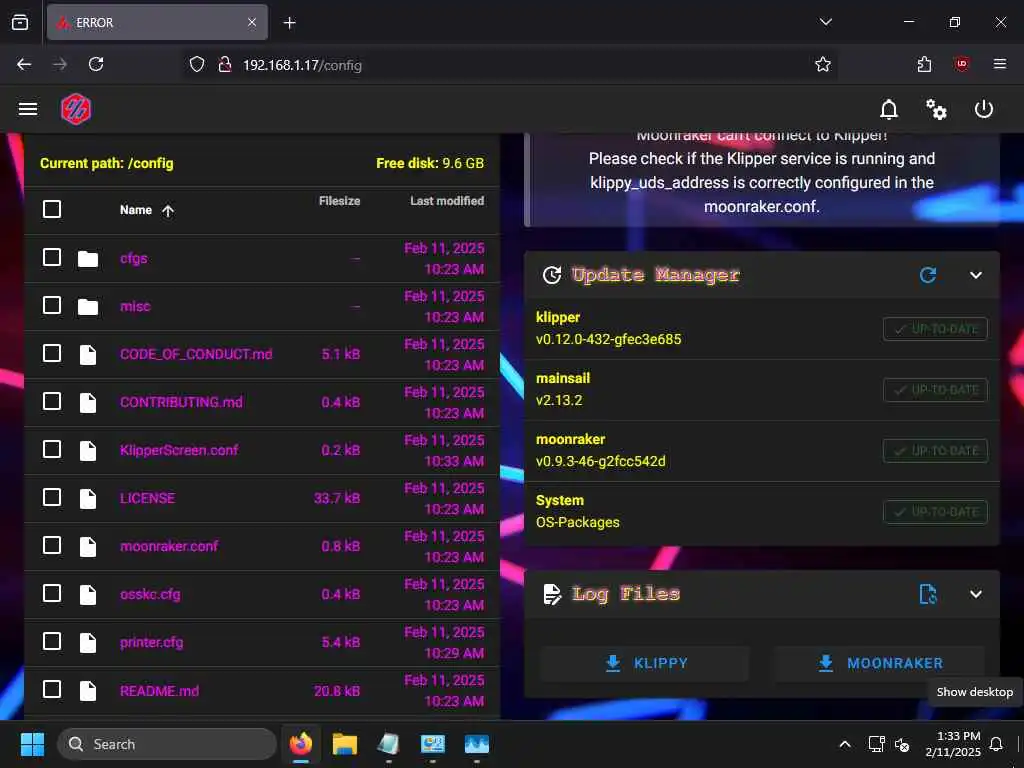This screenshot has height=768, width=1024.
Task: Click the osskc.cfg file name
Action: [150, 594]
